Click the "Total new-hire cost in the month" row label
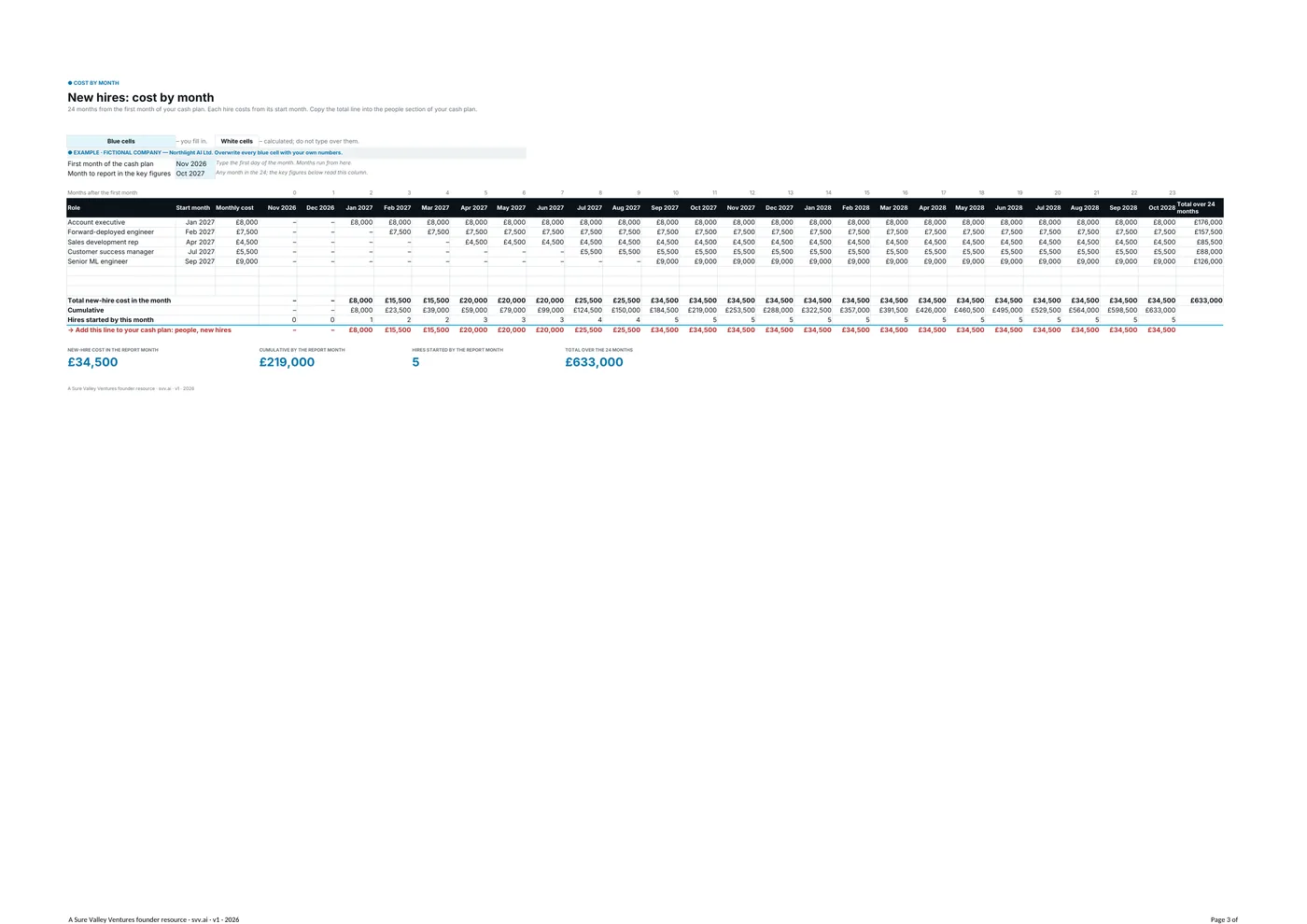 point(119,301)
